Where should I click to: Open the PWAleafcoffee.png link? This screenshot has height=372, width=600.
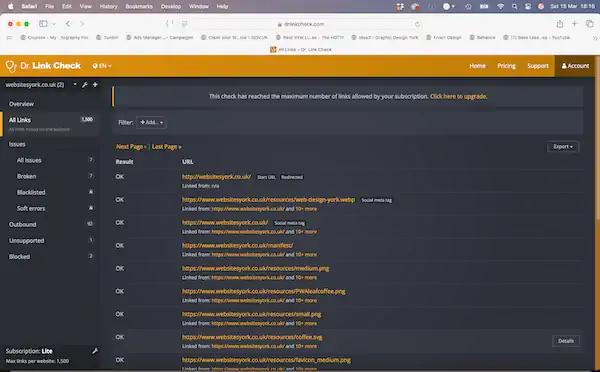(263, 291)
